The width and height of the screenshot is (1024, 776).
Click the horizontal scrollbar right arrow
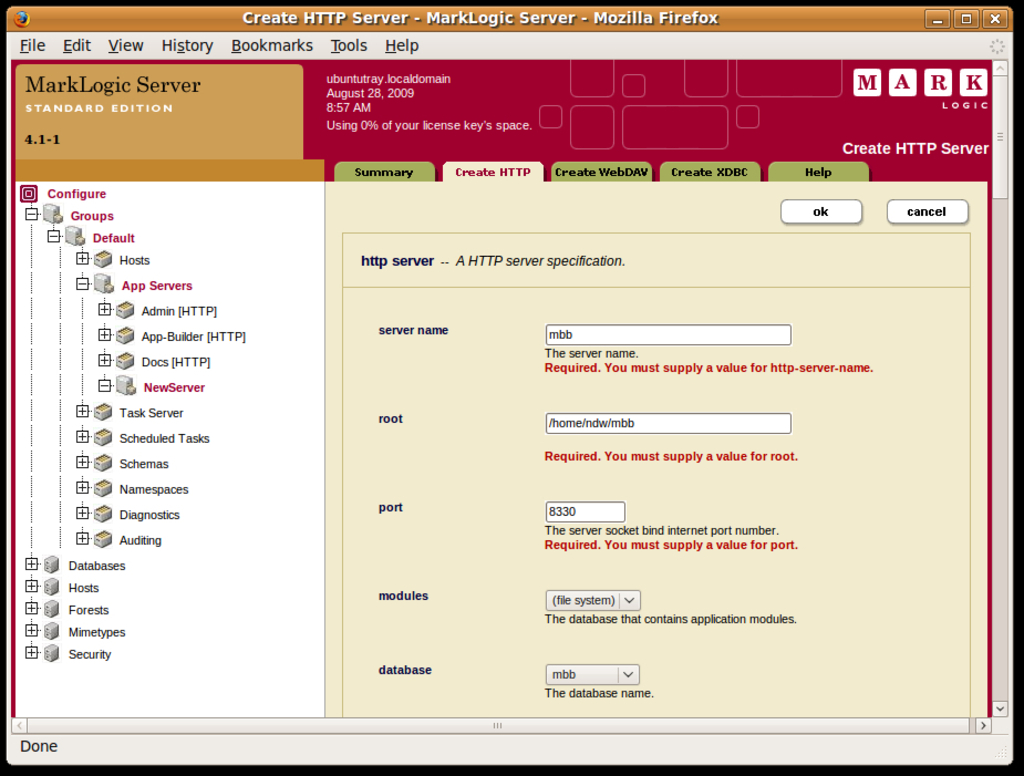983,725
